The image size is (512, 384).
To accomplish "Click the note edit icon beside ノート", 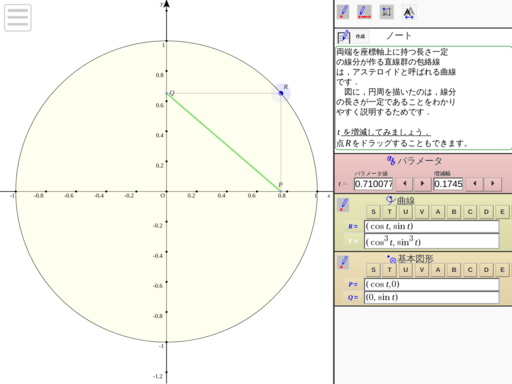I will pyautogui.click(x=343, y=36).
